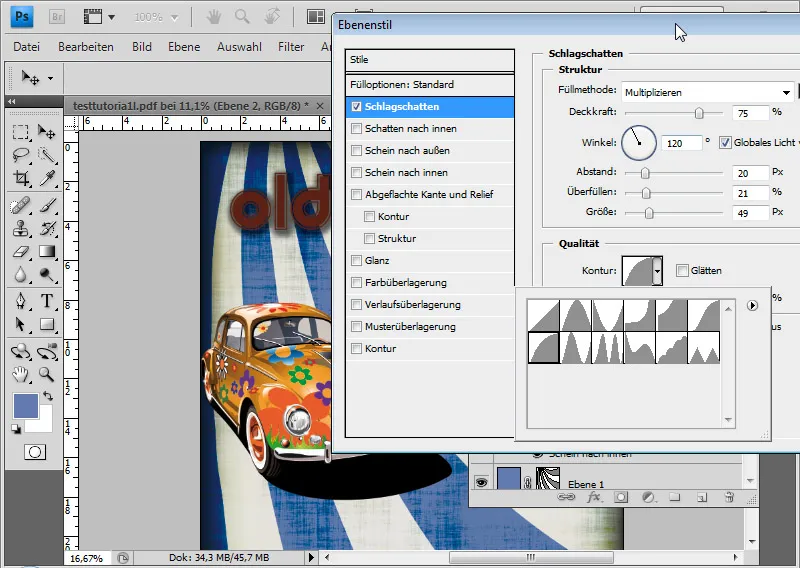Toggle Quick Mask mode
Screen dimensions: 800x568
pyautogui.click(x=35, y=452)
